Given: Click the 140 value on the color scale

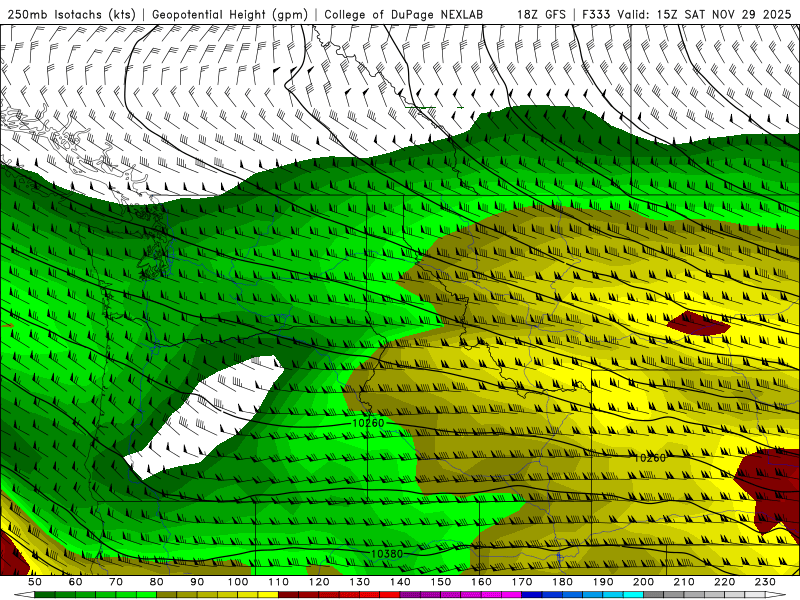Looking at the screenshot, I should click(x=400, y=582).
